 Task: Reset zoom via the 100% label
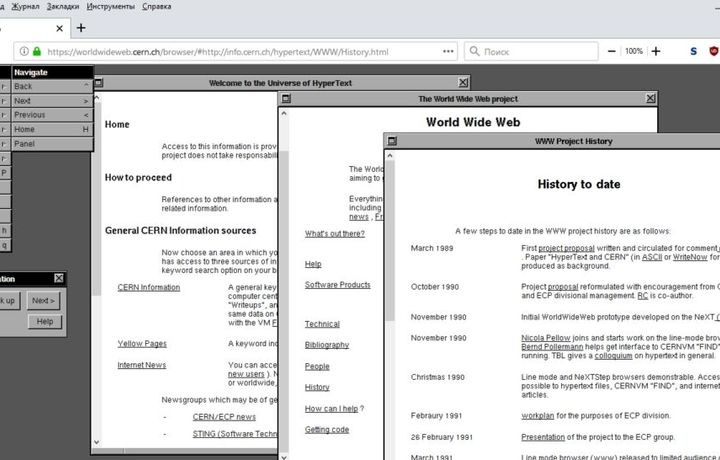point(634,51)
